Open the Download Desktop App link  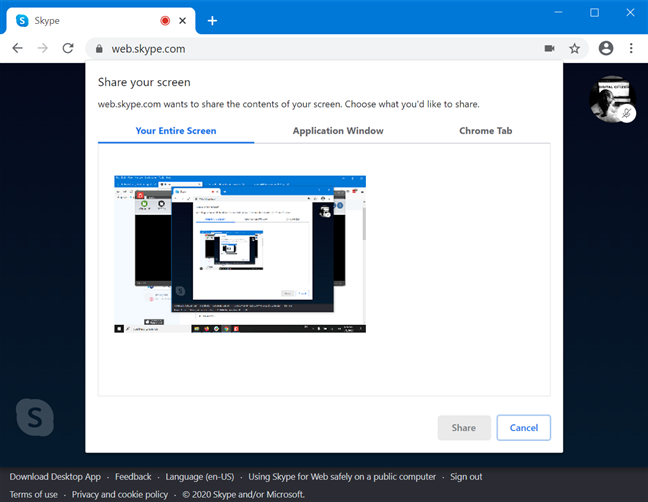click(x=55, y=477)
